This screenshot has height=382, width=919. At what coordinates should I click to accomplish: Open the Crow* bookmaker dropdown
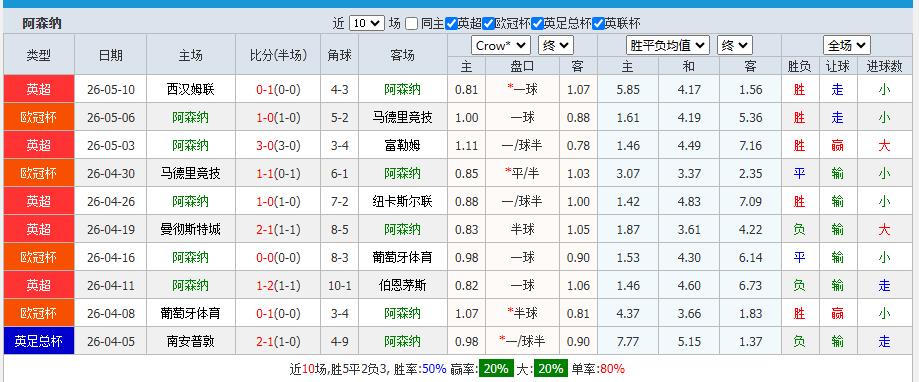501,46
